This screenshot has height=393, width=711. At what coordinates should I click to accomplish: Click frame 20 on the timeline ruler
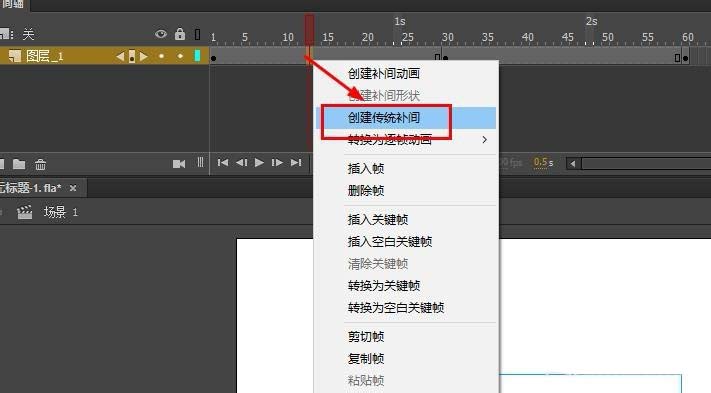[x=367, y=37]
